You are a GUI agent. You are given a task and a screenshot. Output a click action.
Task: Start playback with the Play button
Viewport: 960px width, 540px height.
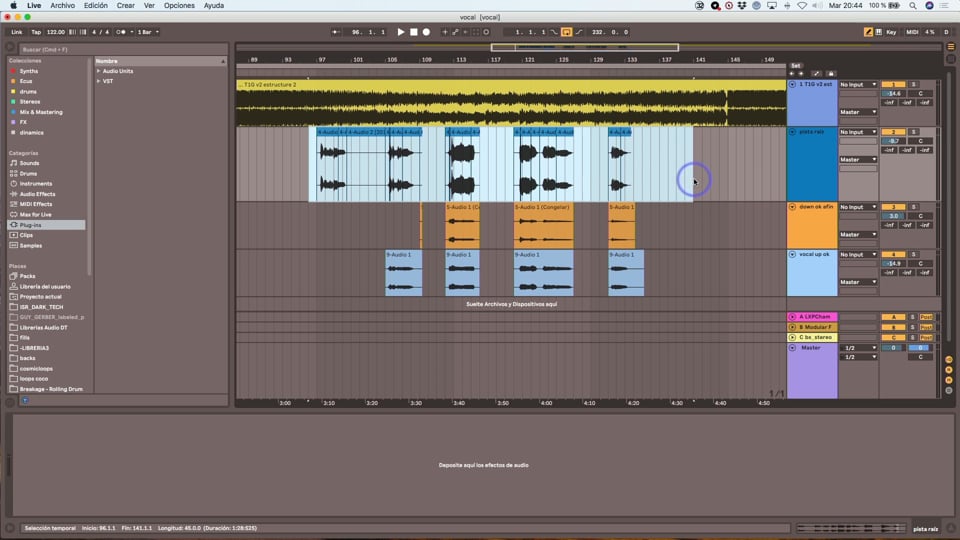401,32
